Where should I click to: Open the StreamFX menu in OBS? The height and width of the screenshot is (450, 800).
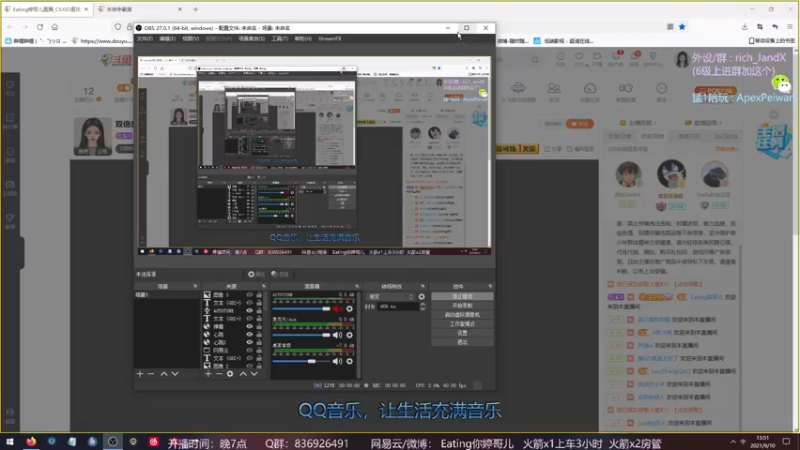330,39
